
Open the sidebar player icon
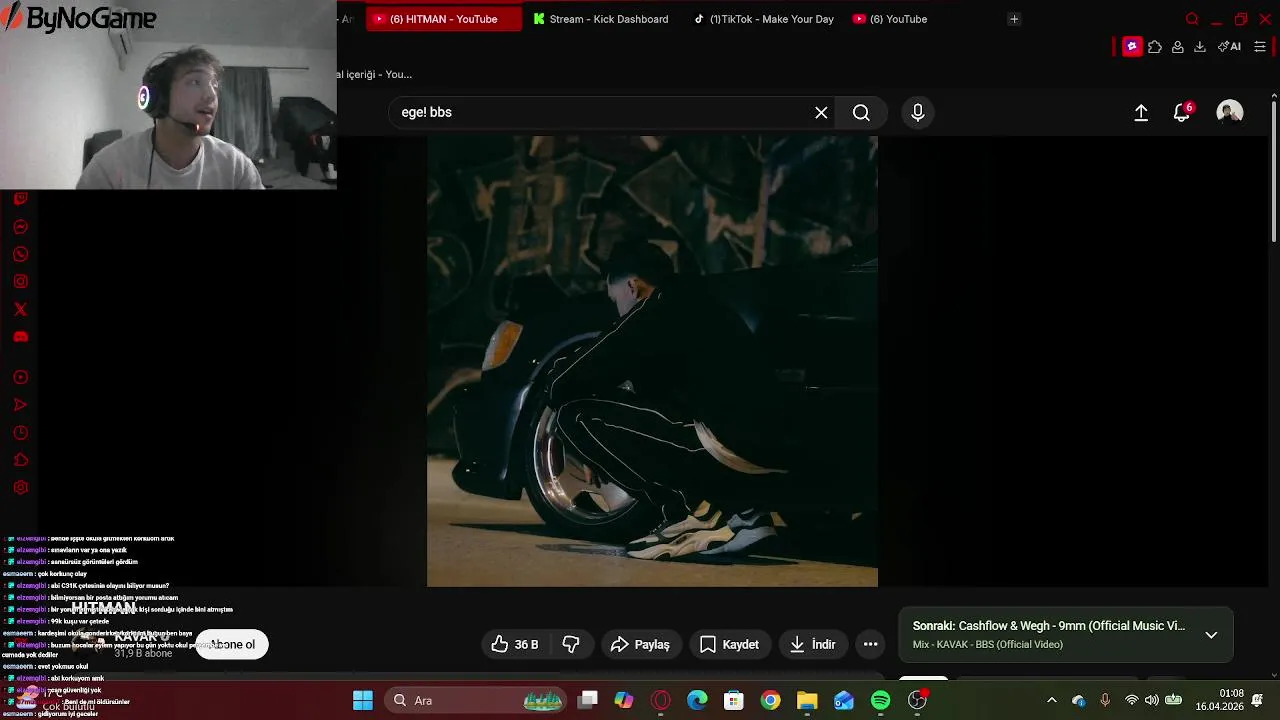20,377
